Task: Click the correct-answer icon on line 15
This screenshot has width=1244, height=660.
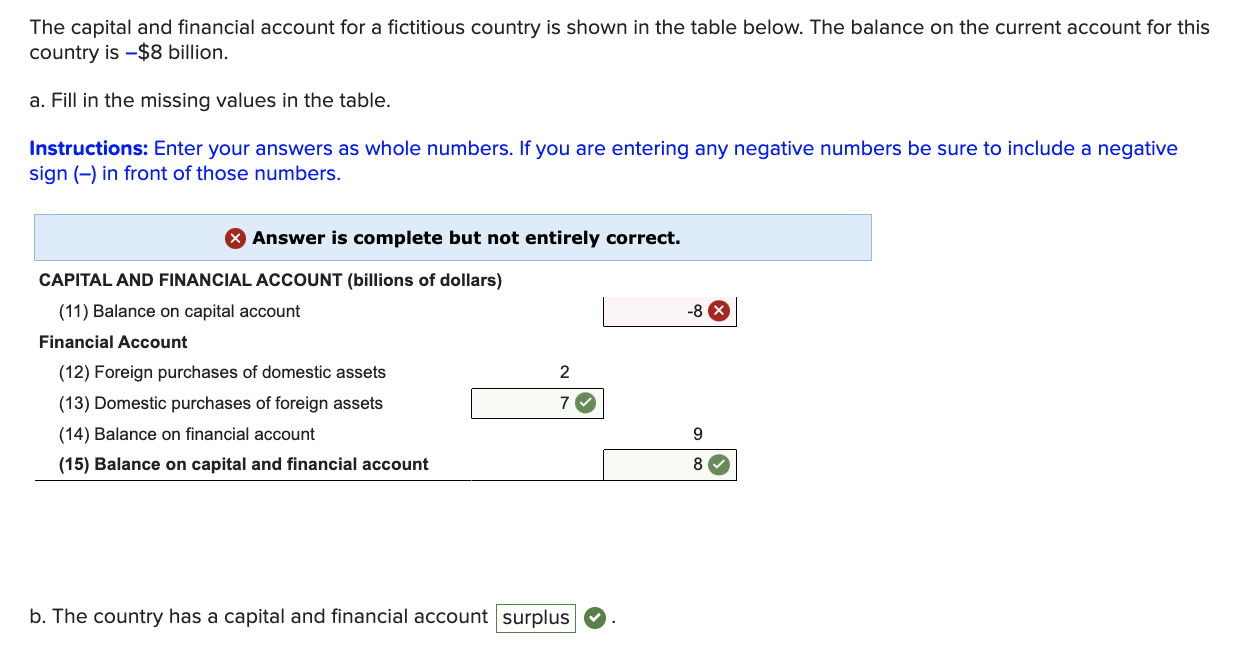Action: pyautogui.click(x=718, y=463)
